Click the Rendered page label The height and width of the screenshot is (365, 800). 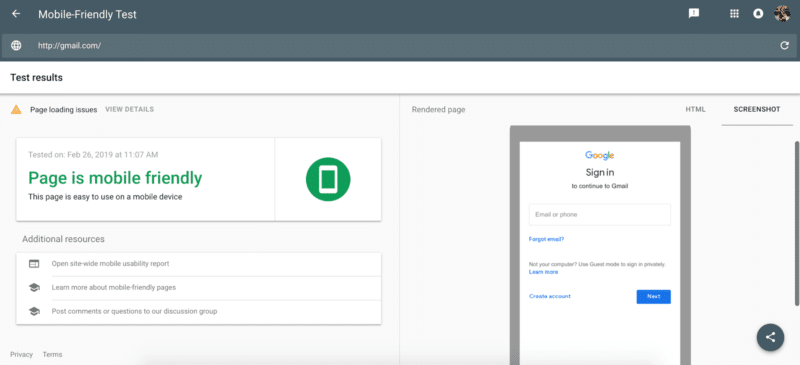coord(438,110)
